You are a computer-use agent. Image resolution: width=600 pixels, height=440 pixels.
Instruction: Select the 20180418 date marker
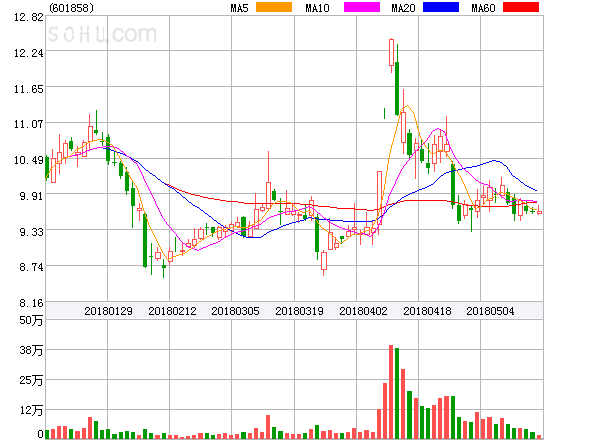(x=427, y=311)
